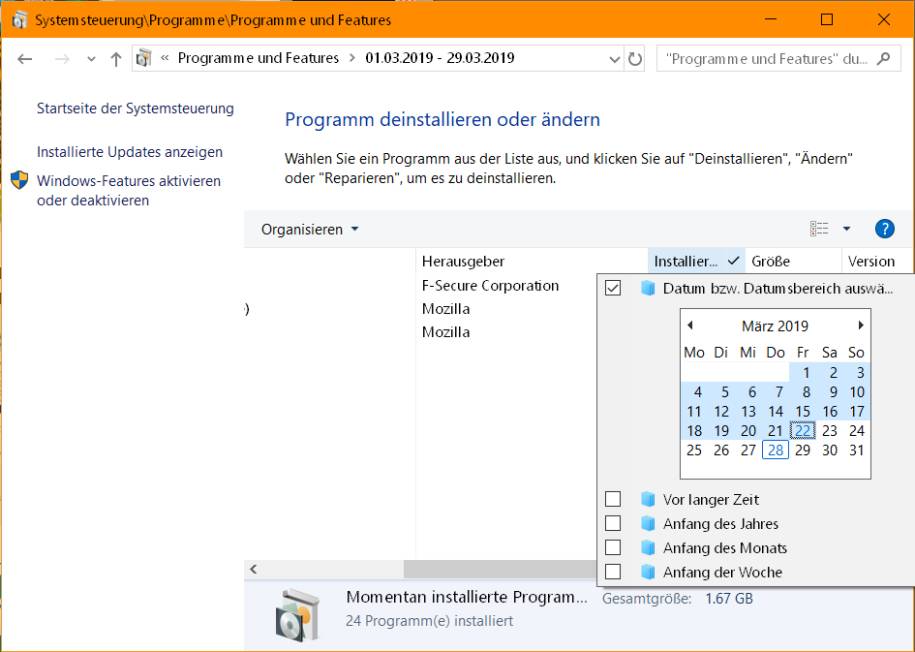Go to next month in calendar
Viewport: 915px width, 652px height.
click(860, 326)
